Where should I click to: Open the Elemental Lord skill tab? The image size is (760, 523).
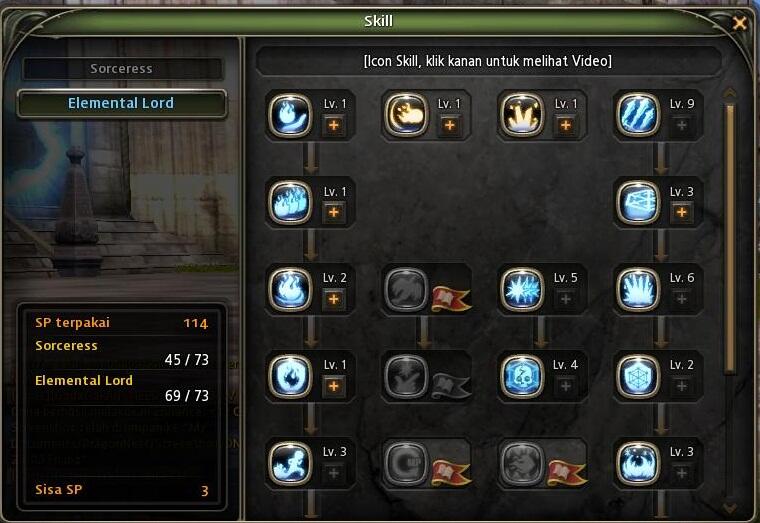(x=122, y=103)
